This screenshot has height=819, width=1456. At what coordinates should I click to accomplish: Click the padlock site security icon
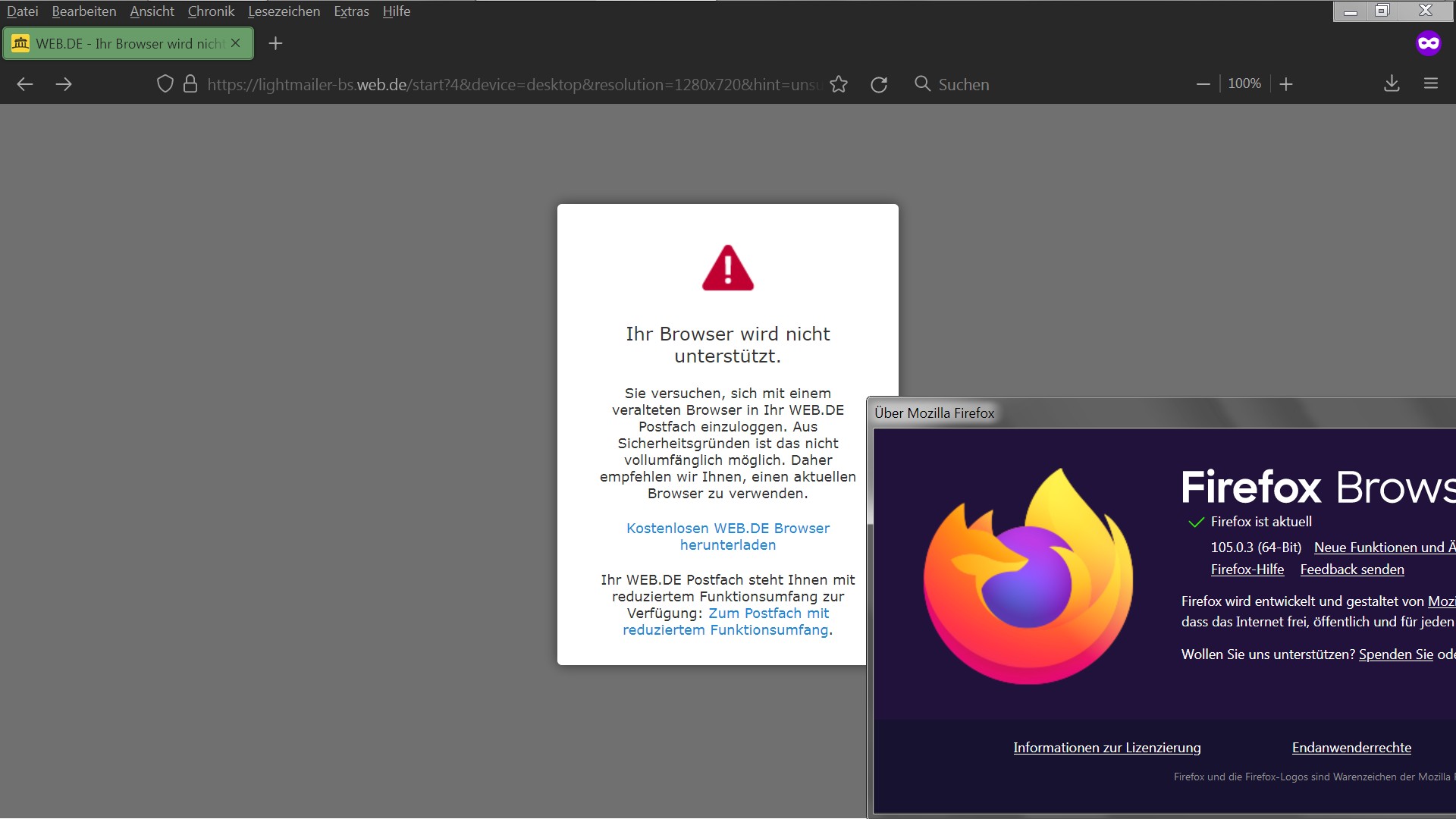(x=190, y=84)
